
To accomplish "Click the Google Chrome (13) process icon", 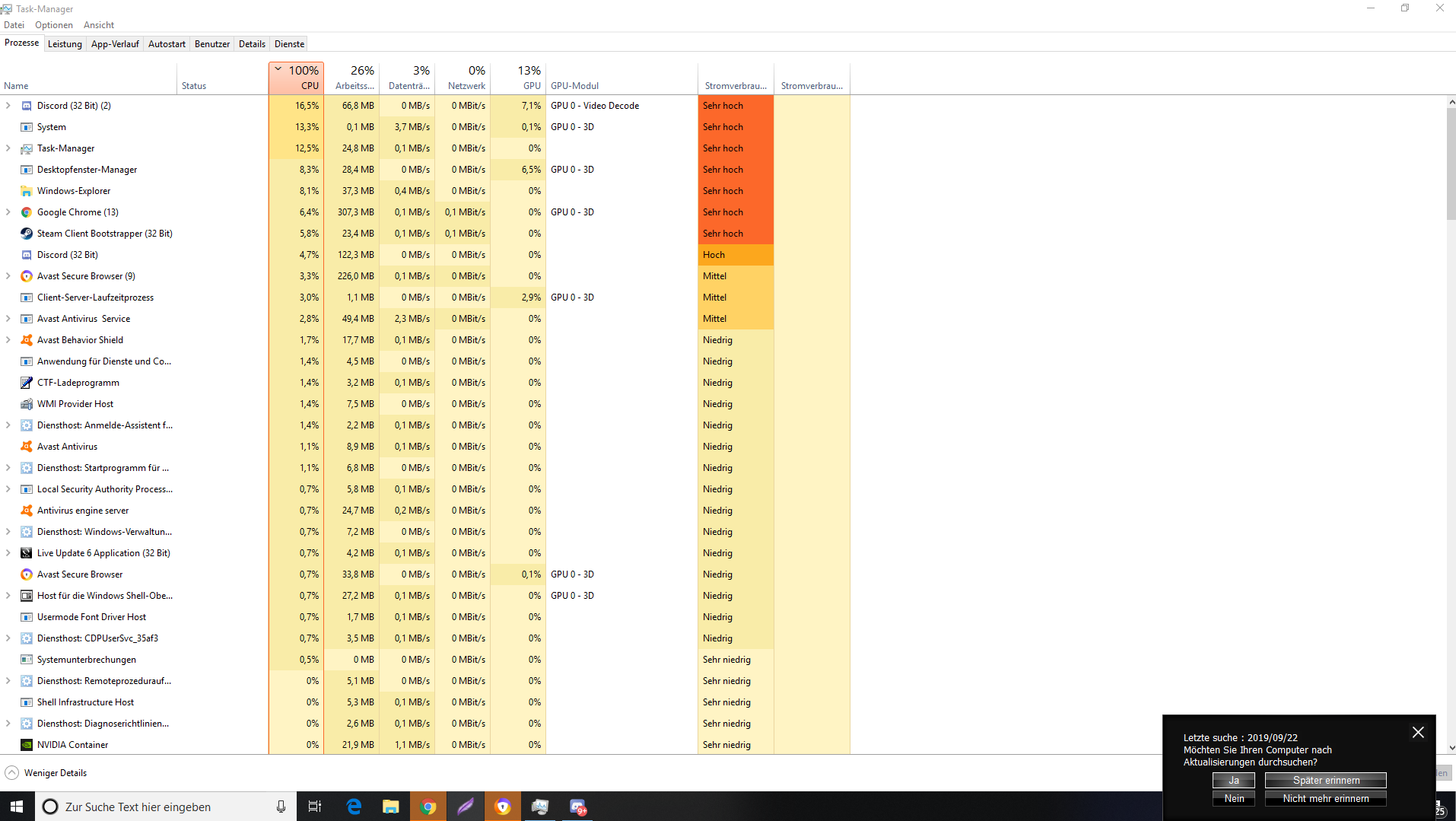I will click(x=27, y=212).
